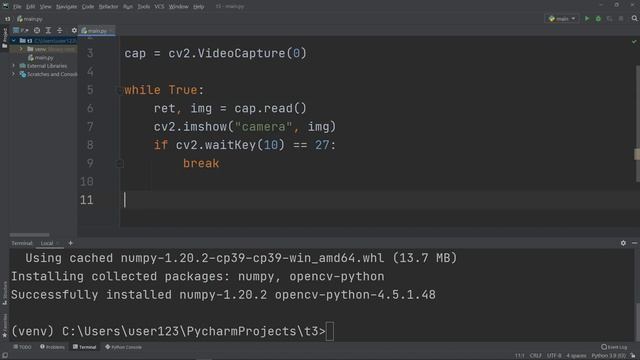Click the t3 breadcrumb in navigation bar
Screen dimensions: 640x360
click(x=7, y=19)
